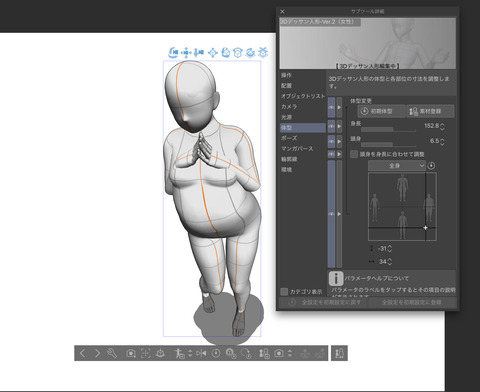Image resolution: width=480 pixels, height=392 pixels.
Task: Select the camera dolly forward/back manipulator icon
Action: (199, 52)
